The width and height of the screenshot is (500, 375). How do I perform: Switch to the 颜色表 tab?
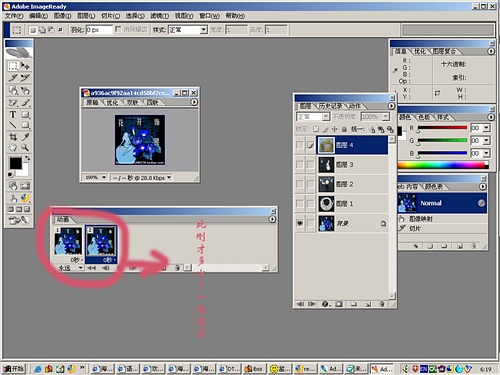[434, 187]
